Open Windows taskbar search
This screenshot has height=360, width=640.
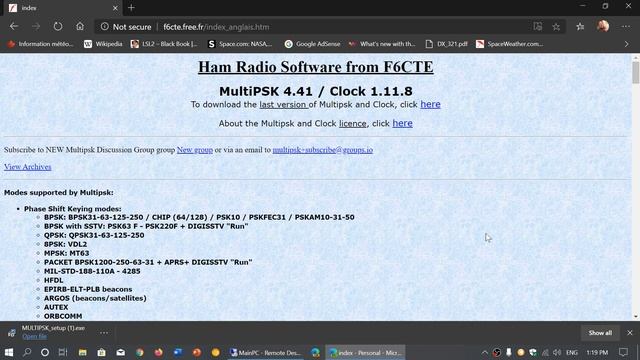(x=27, y=352)
